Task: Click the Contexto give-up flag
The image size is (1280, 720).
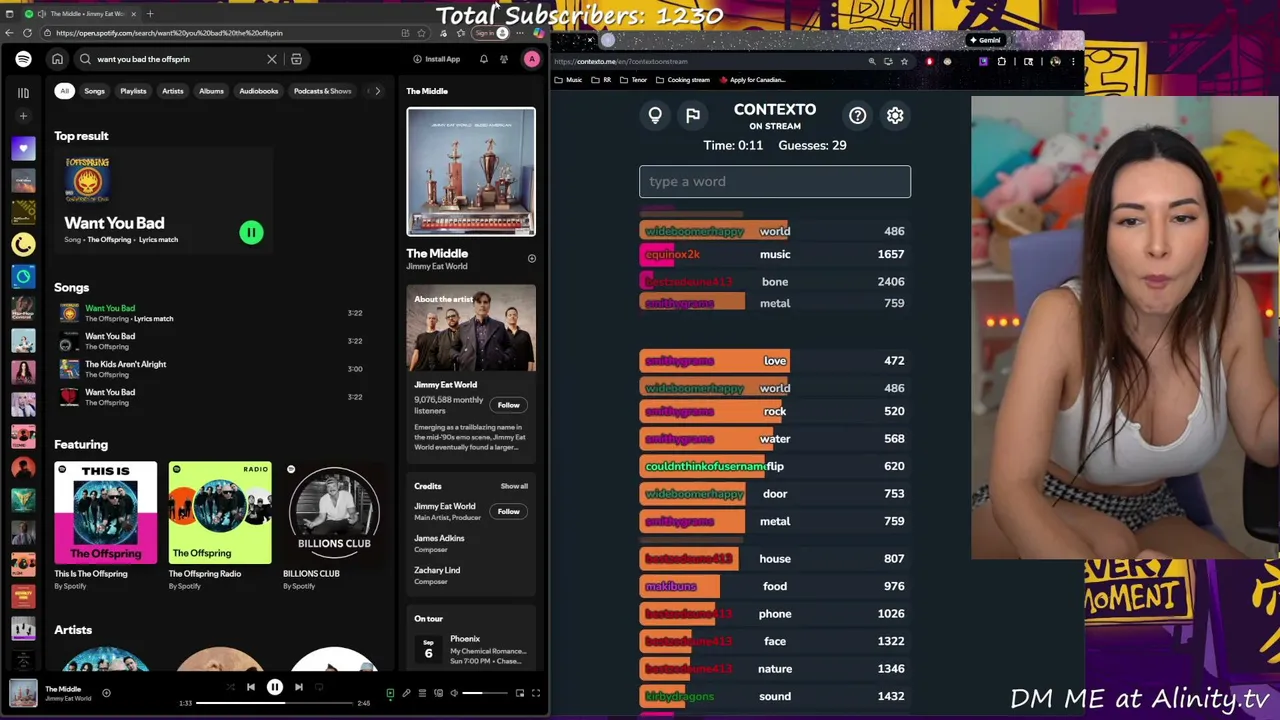Action: (692, 116)
